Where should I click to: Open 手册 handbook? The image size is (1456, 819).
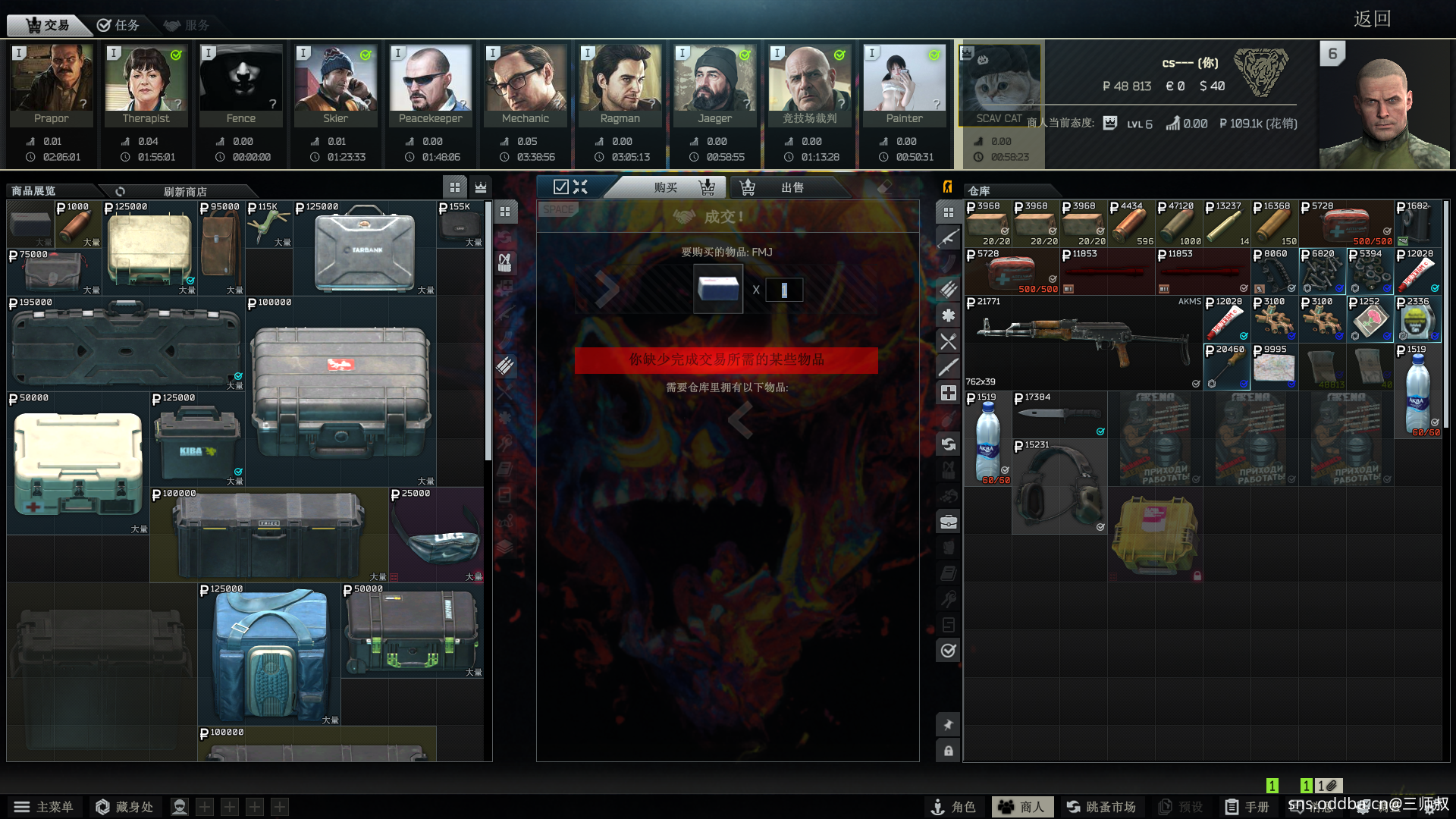pos(1247,807)
